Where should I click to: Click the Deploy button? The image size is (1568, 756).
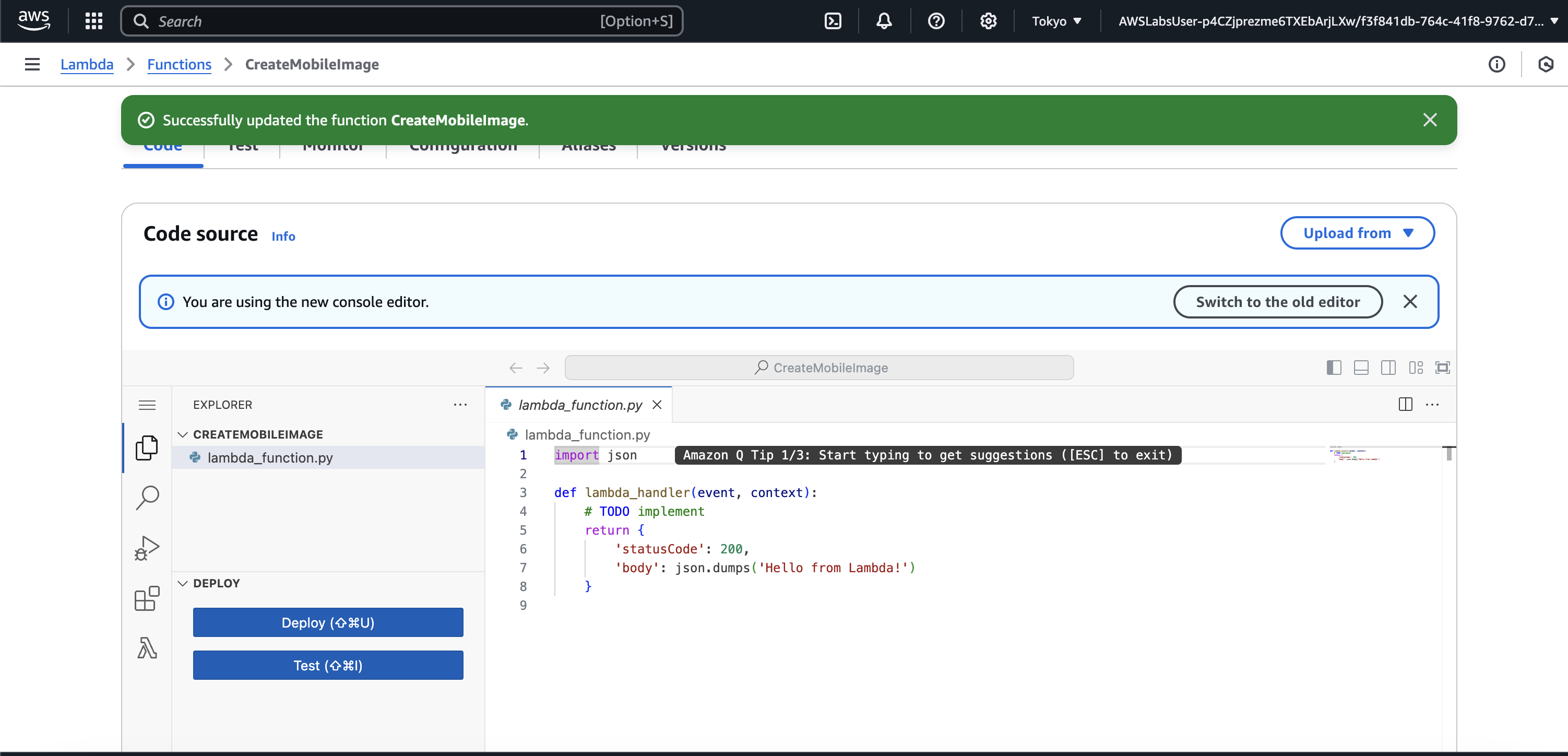click(x=327, y=622)
